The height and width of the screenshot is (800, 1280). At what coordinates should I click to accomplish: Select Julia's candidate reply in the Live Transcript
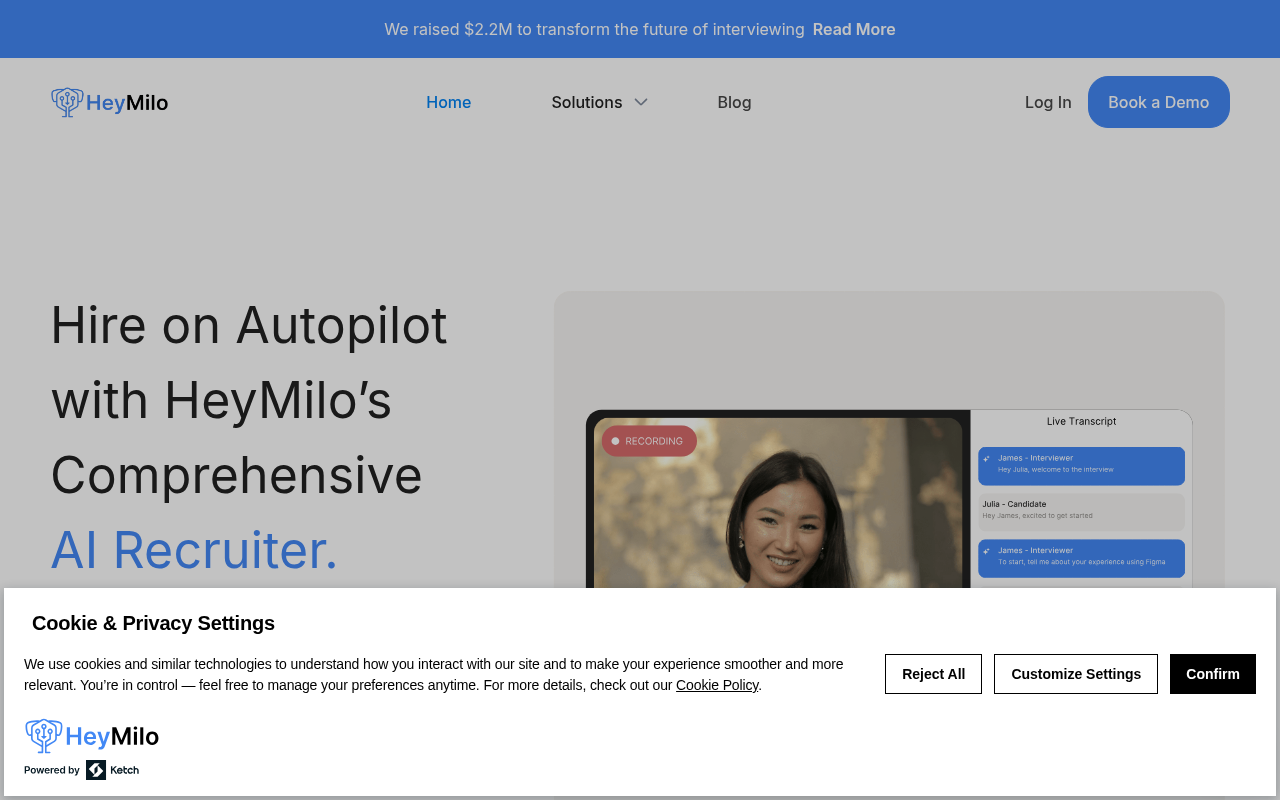click(x=1082, y=511)
